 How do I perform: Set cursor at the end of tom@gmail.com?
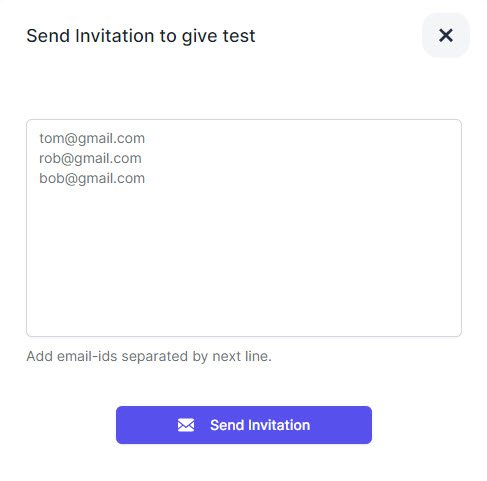point(145,138)
